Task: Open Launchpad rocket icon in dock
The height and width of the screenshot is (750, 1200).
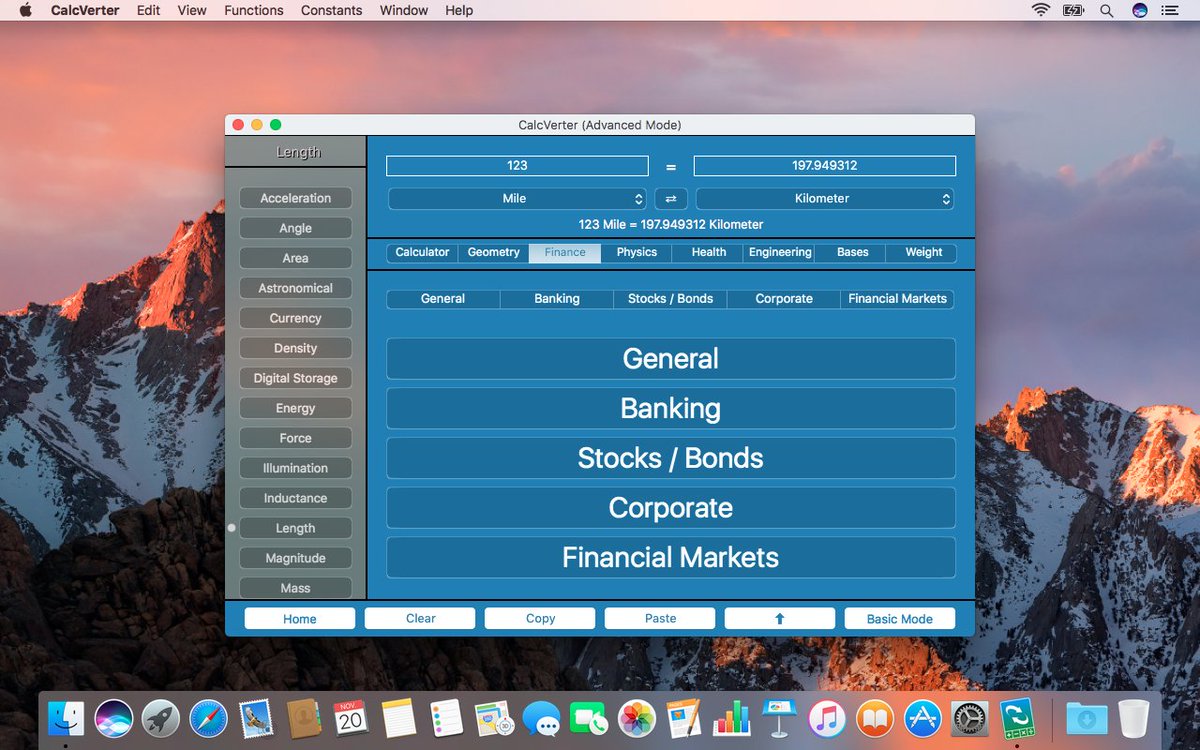Action: pyautogui.click(x=161, y=718)
